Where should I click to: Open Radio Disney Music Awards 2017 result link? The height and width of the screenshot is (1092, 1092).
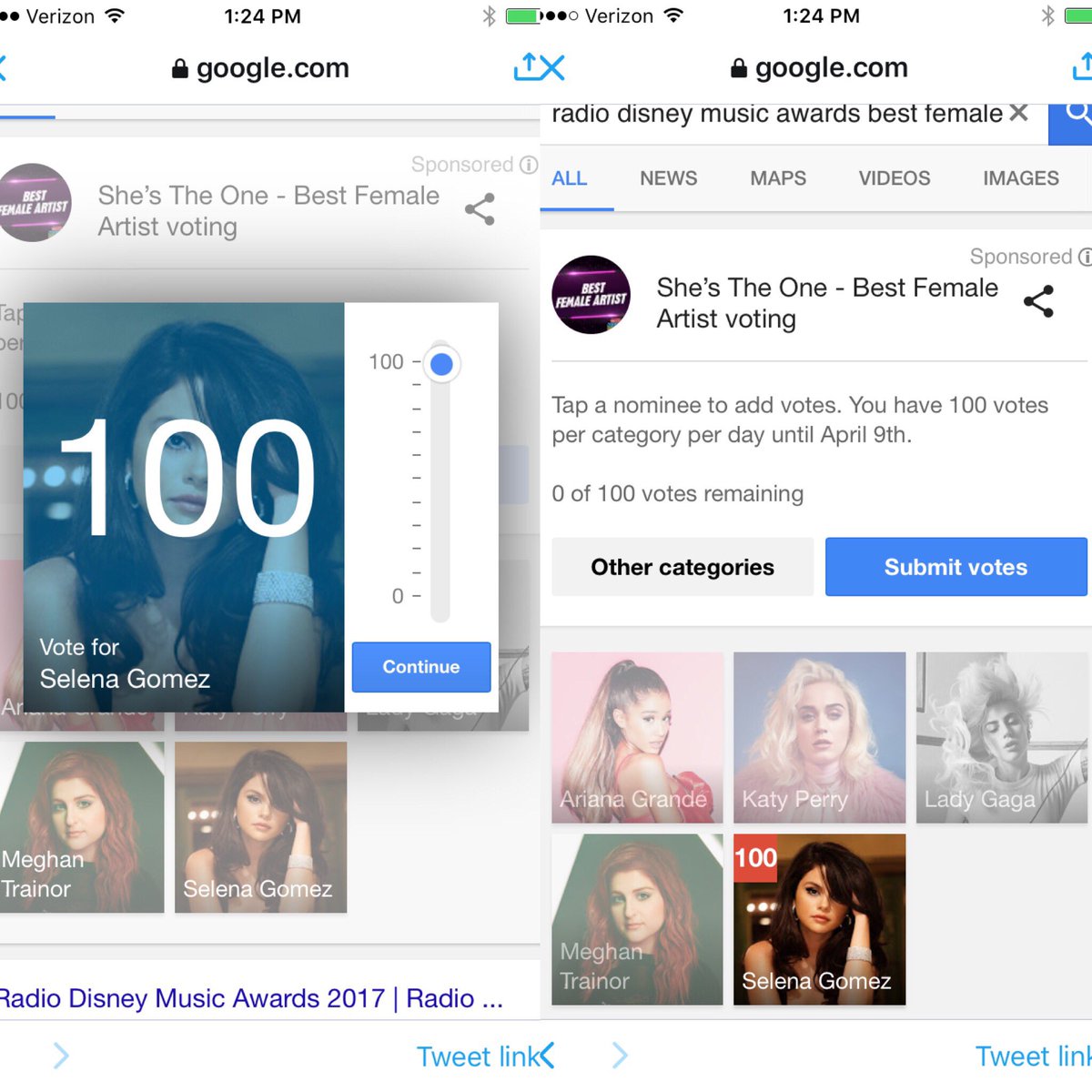click(x=251, y=998)
